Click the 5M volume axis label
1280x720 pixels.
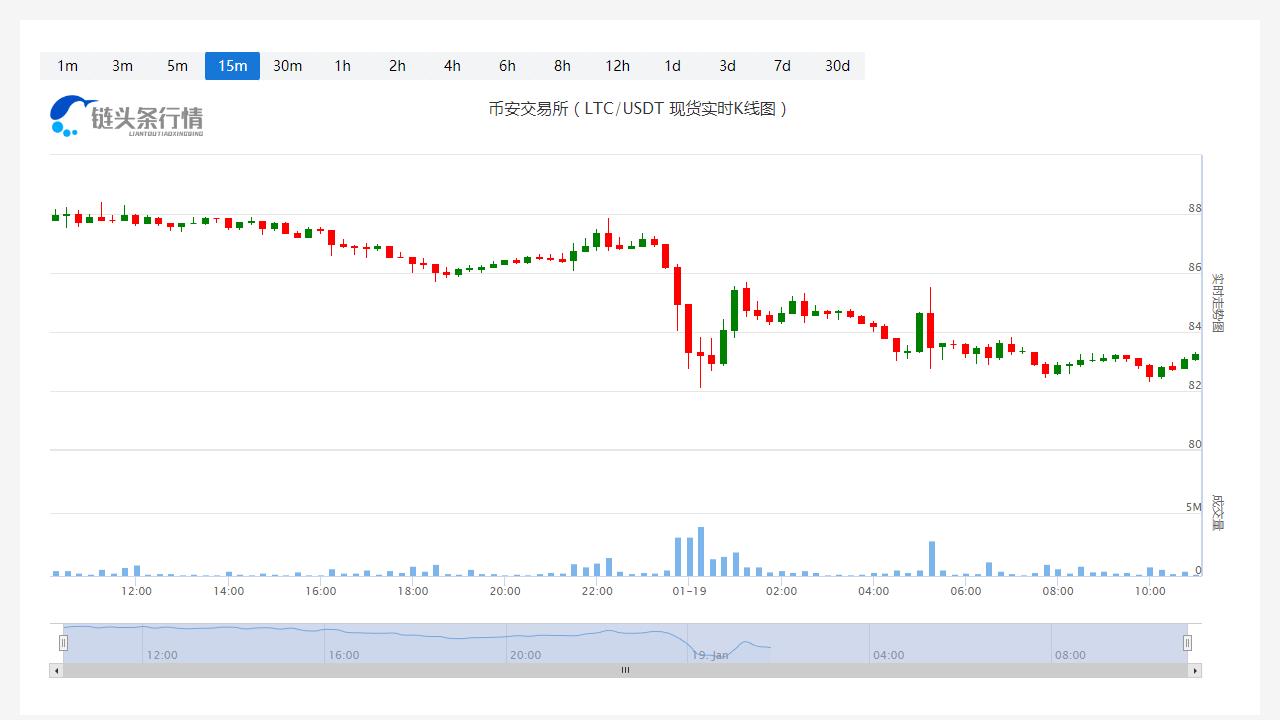[1194, 507]
